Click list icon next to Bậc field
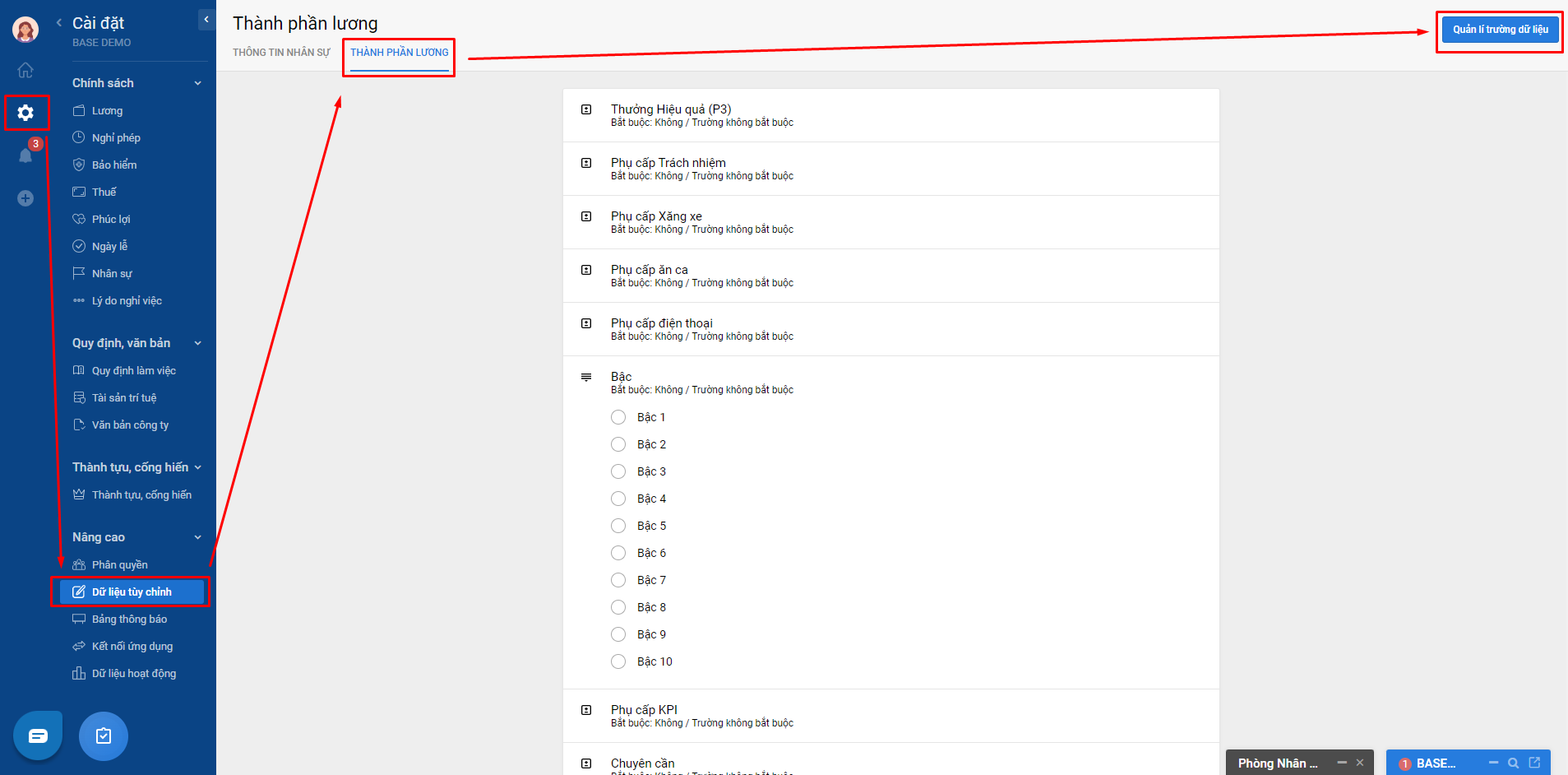This screenshot has height=775, width=1568. (586, 377)
